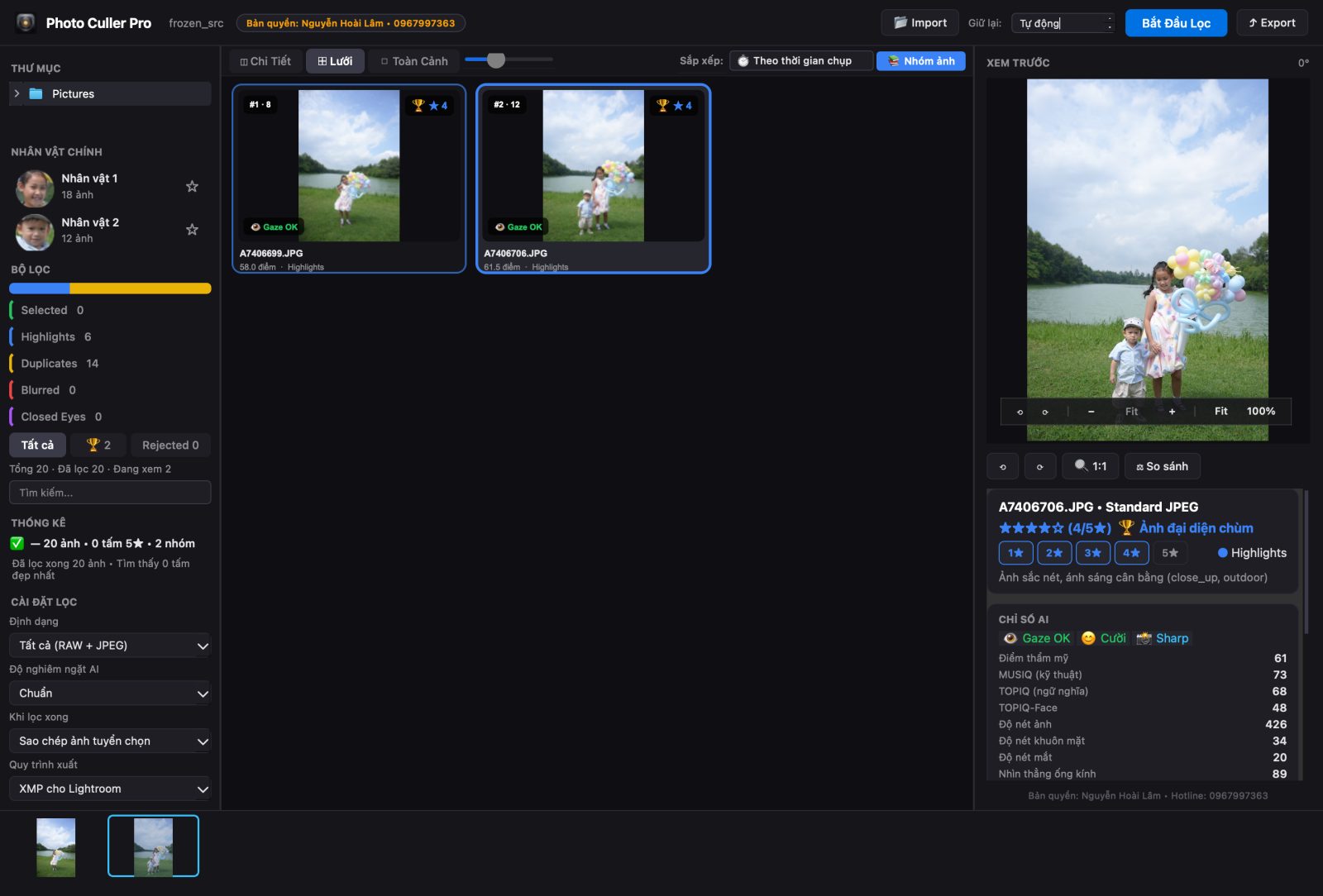
Task: Open the 'XMP cho Lightroom' dropdown
Action: coord(110,789)
